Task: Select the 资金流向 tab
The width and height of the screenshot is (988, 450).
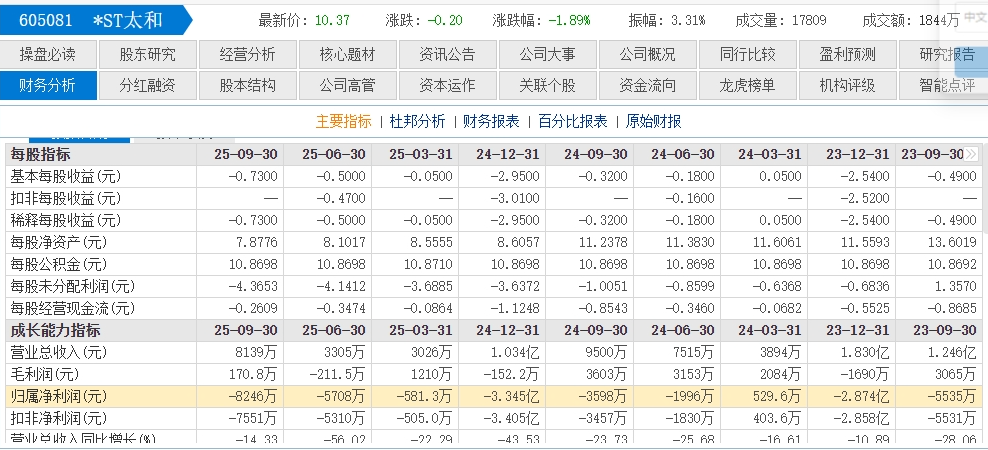Action: [x=647, y=86]
